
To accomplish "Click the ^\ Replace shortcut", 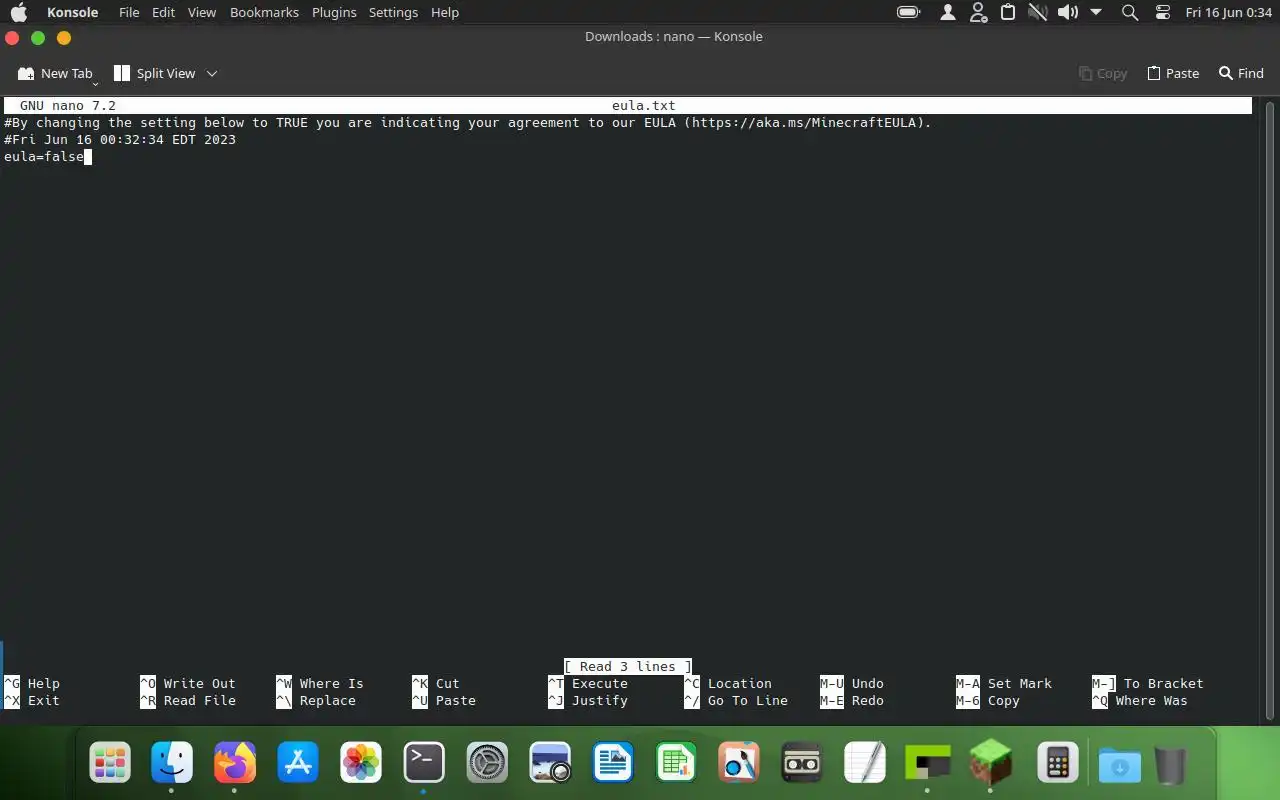I will click(x=316, y=700).
